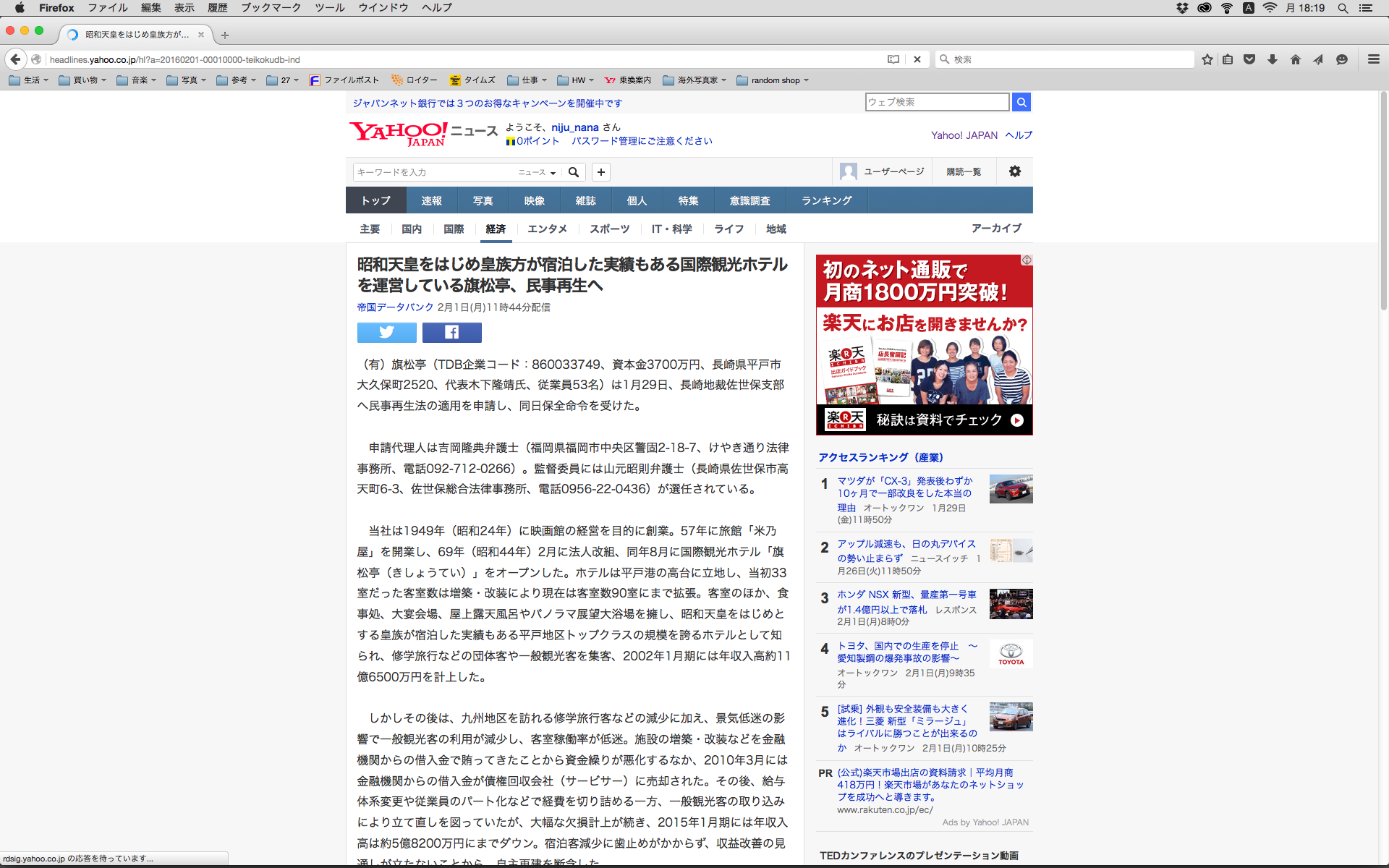This screenshot has width=1389, height=868.
Task: Expand the 生活 bookmarks folder
Action: coord(29,80)
